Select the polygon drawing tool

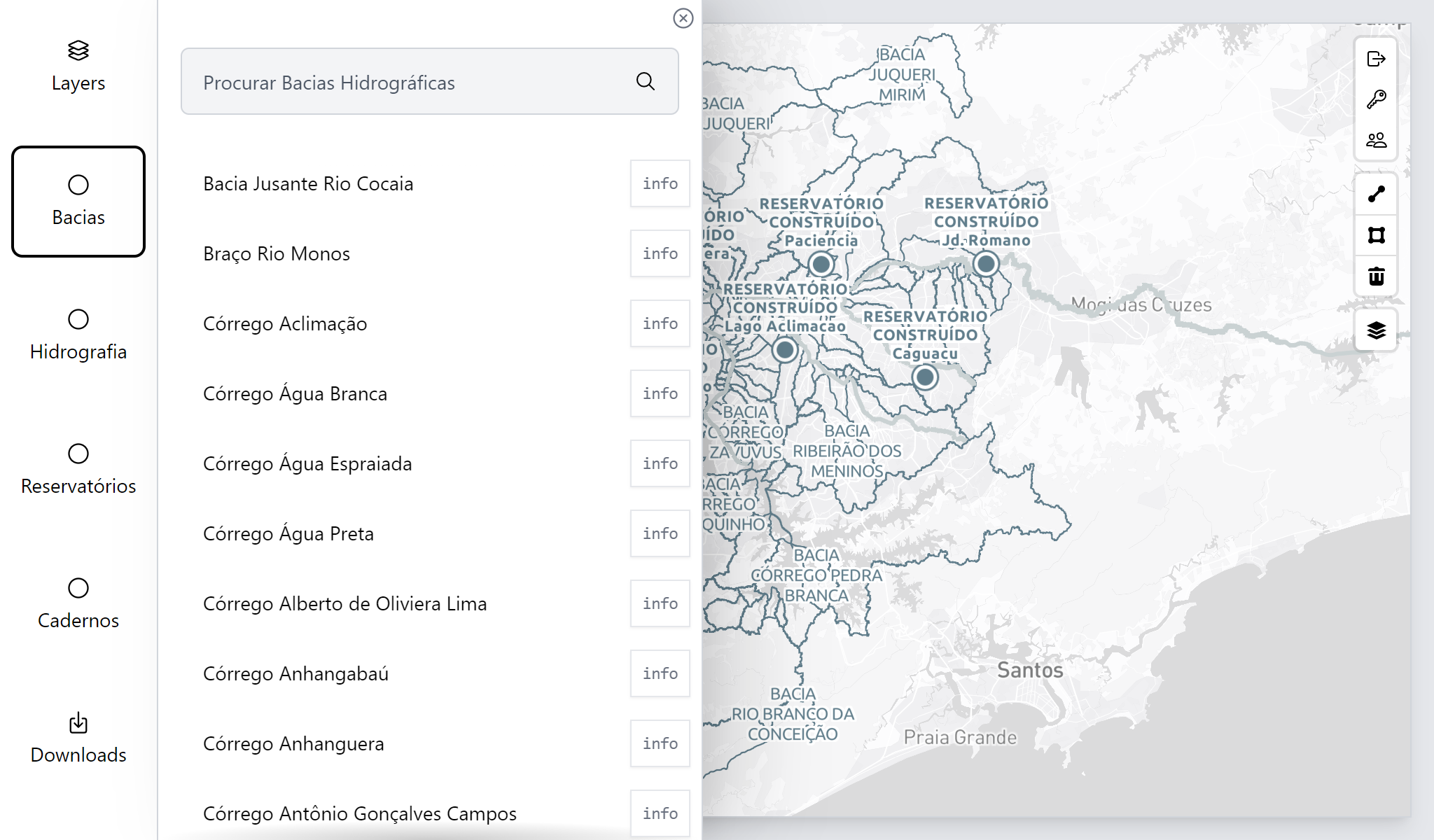[x=1376, y=235]
